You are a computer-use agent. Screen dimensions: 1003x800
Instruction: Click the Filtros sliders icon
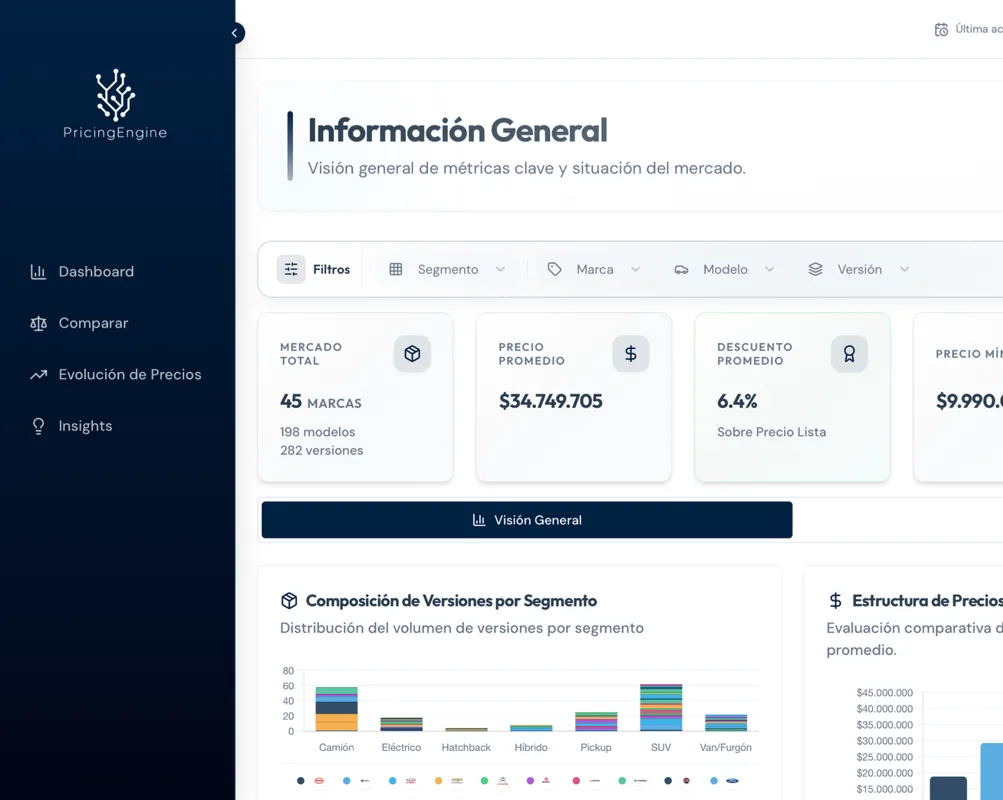(291, 269)
